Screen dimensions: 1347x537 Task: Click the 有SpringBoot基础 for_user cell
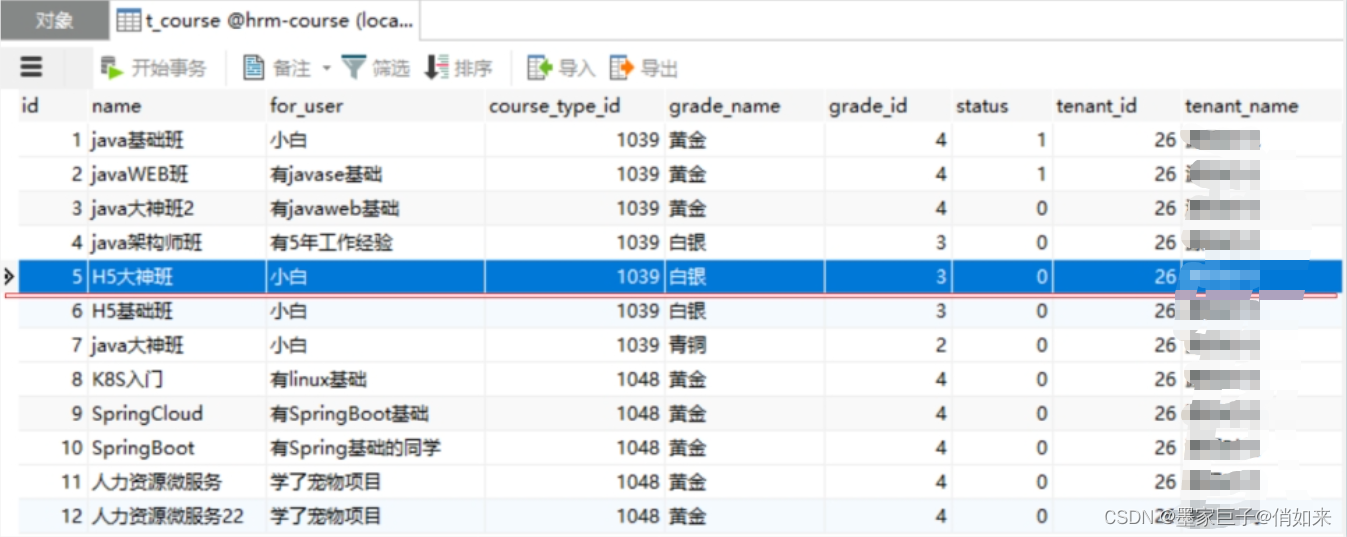[x=375, y=413]
